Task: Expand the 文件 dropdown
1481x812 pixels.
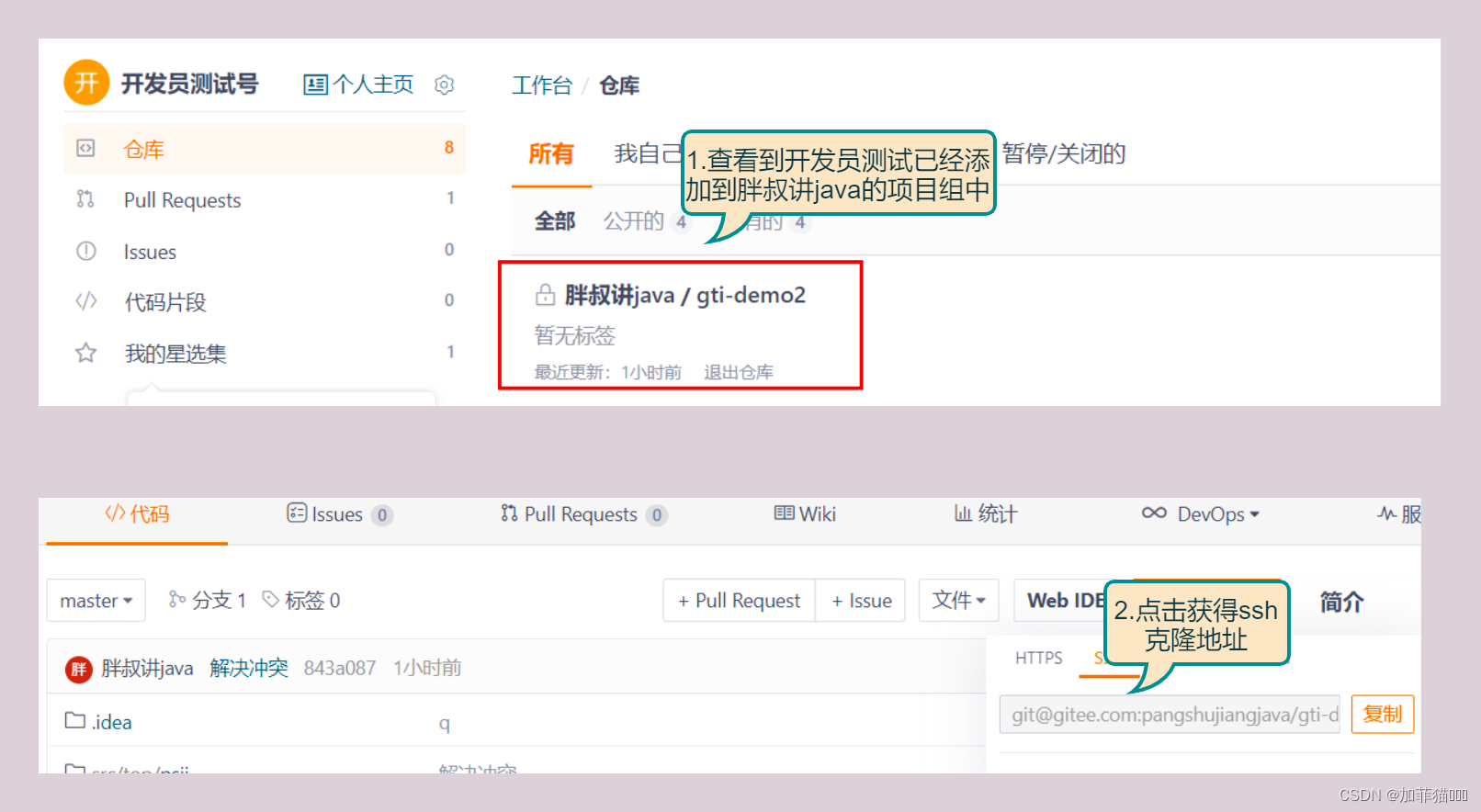Action: (x=959, y=601)
